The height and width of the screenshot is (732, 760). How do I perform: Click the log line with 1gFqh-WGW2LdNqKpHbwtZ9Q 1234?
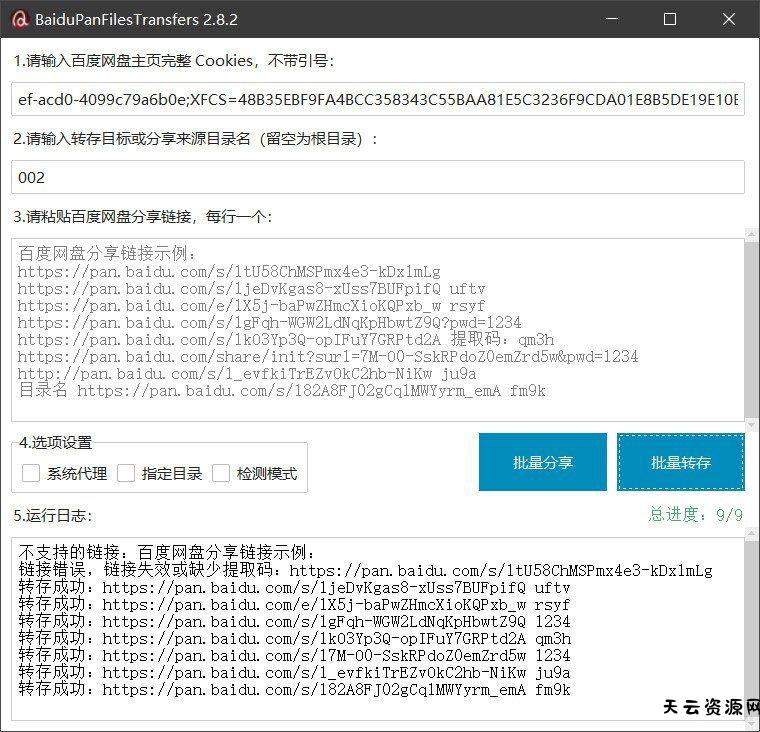click(x=294, y=621)
